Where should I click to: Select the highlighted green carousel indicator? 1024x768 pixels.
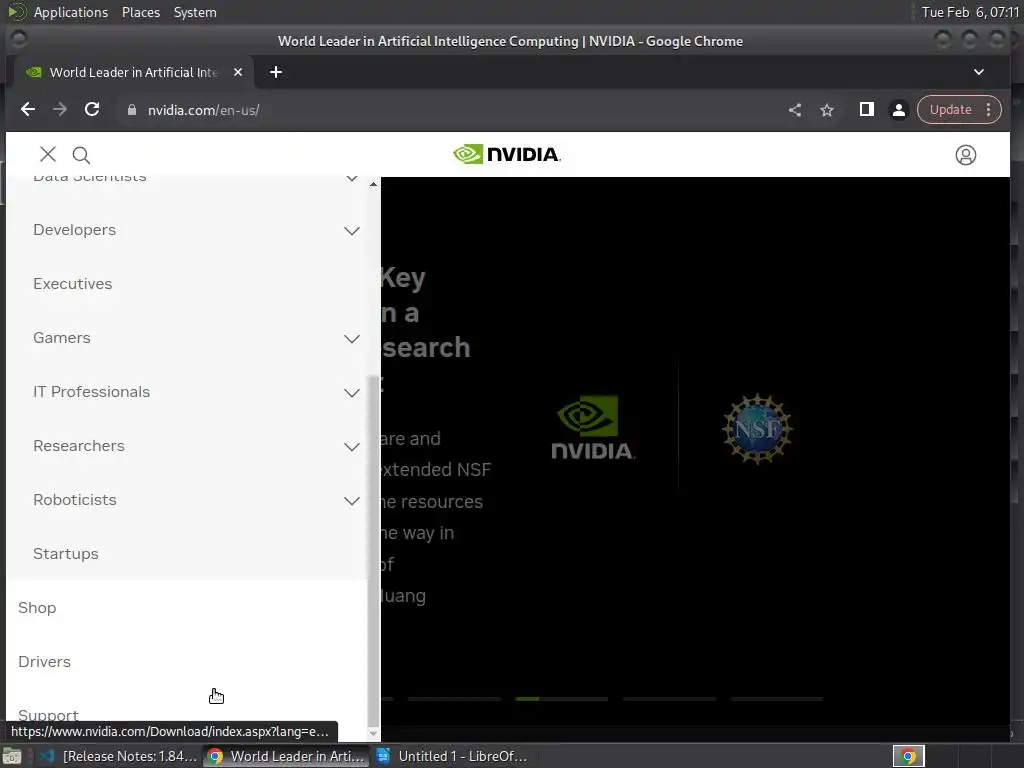tap(562, 699)
